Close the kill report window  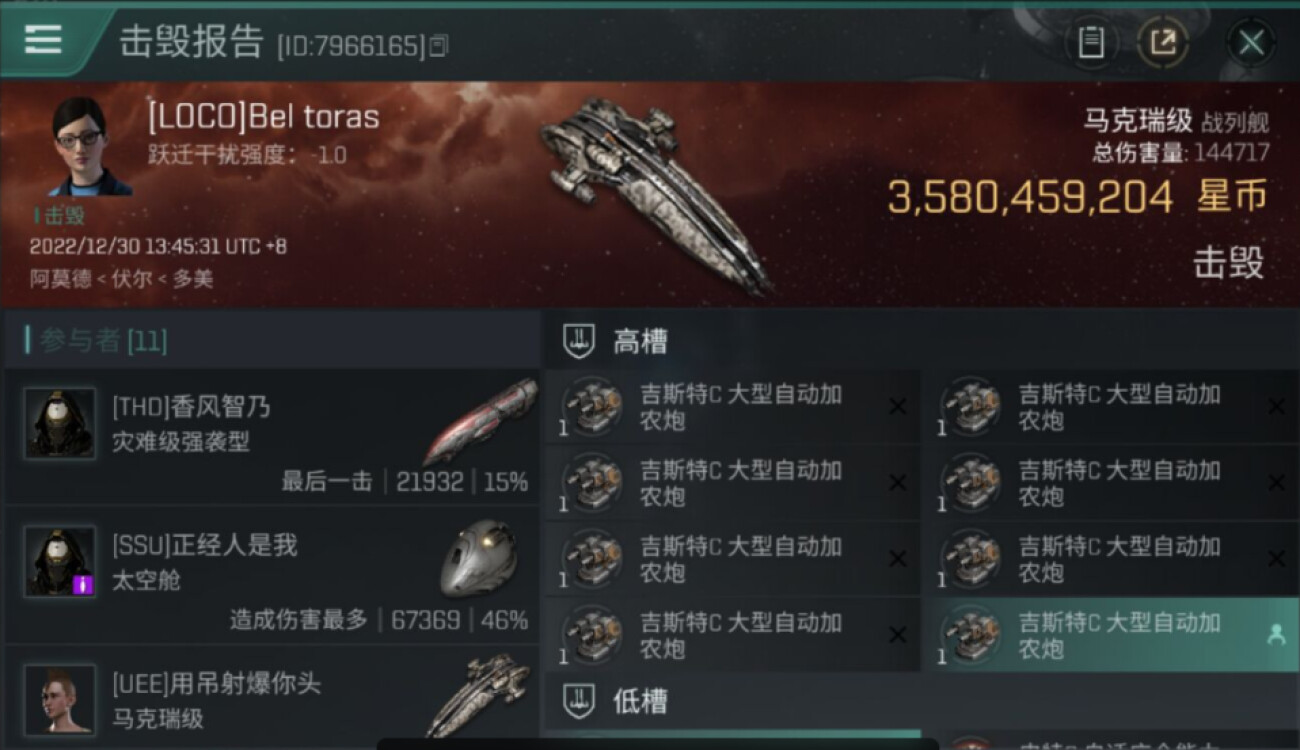click(x=1251, y=42)
